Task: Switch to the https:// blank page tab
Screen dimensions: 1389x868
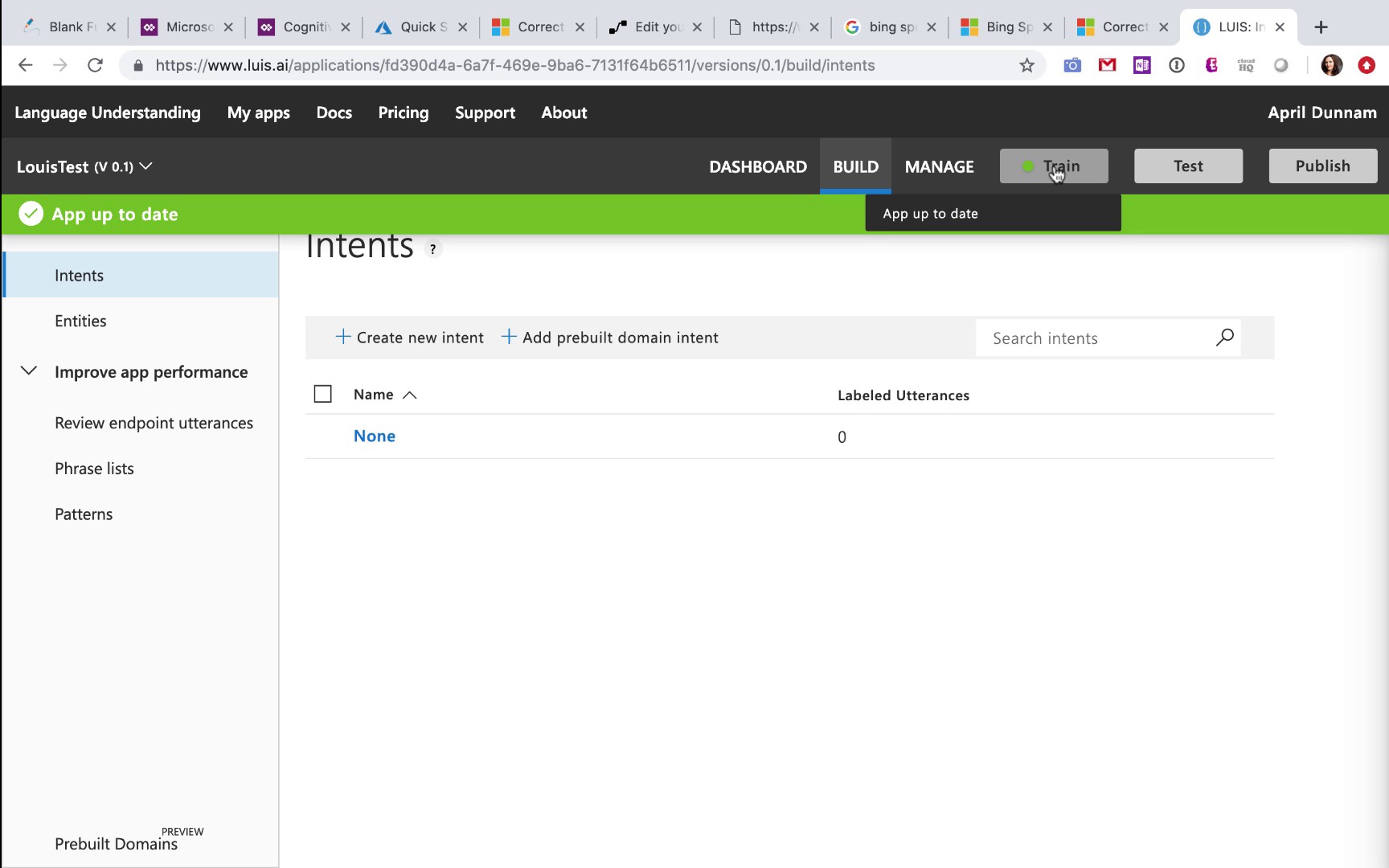Action: pyautogui.click(x=773, y=27)
